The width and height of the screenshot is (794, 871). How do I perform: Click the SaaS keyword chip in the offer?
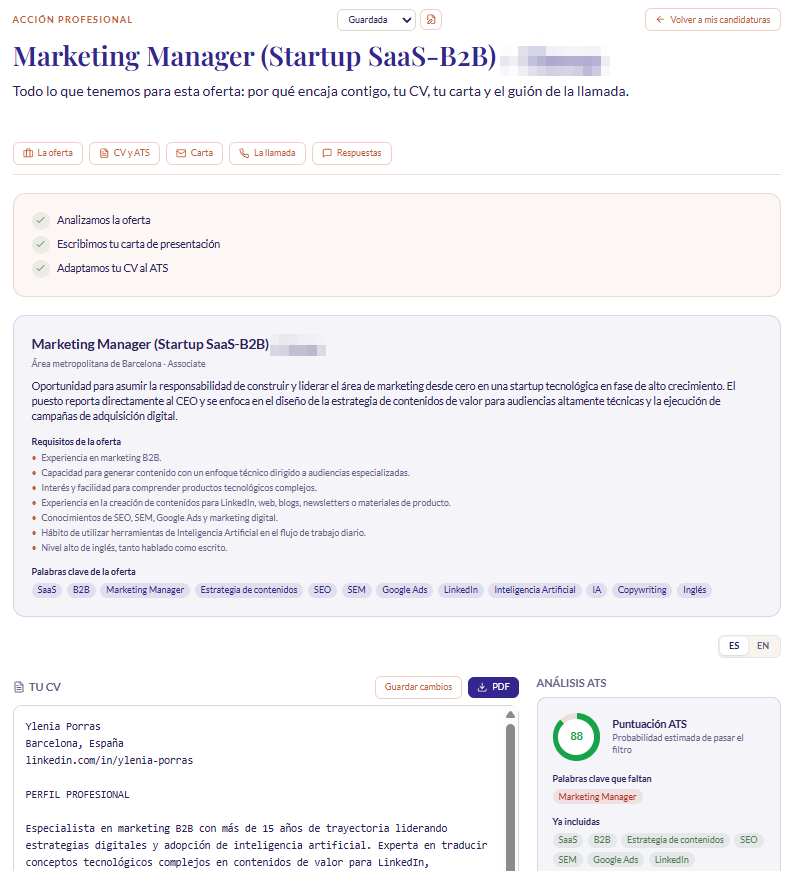point(47,590)
